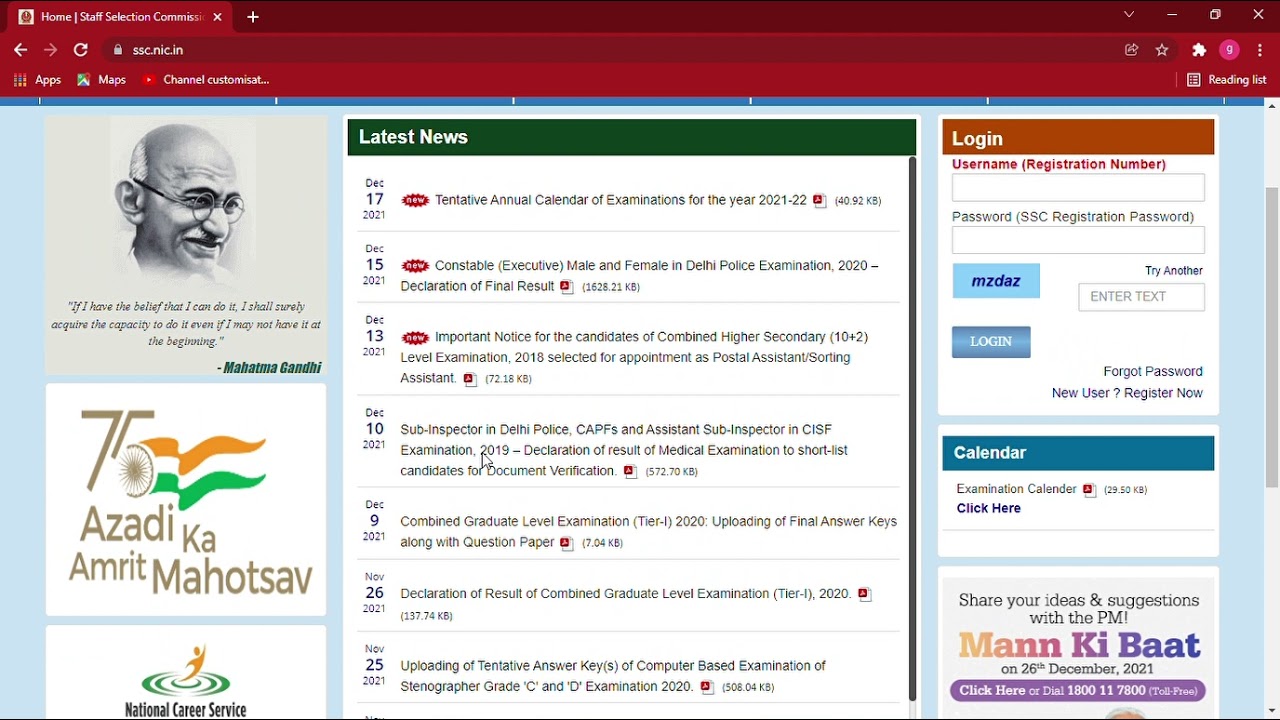Open the Reading list

1226,80
